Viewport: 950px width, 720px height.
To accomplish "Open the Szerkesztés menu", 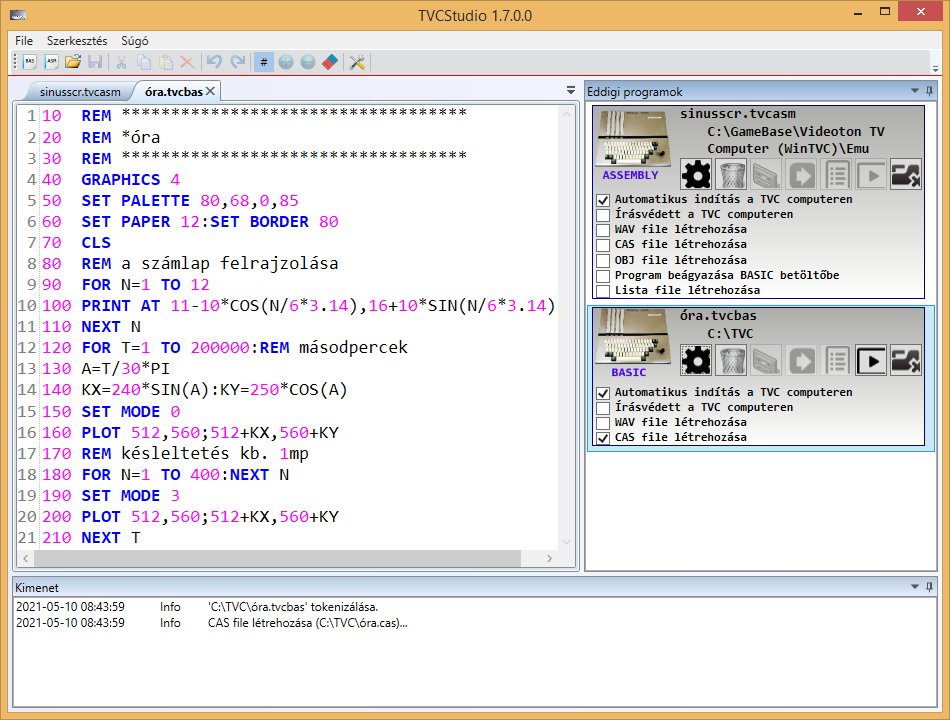I will coord(77,41).
